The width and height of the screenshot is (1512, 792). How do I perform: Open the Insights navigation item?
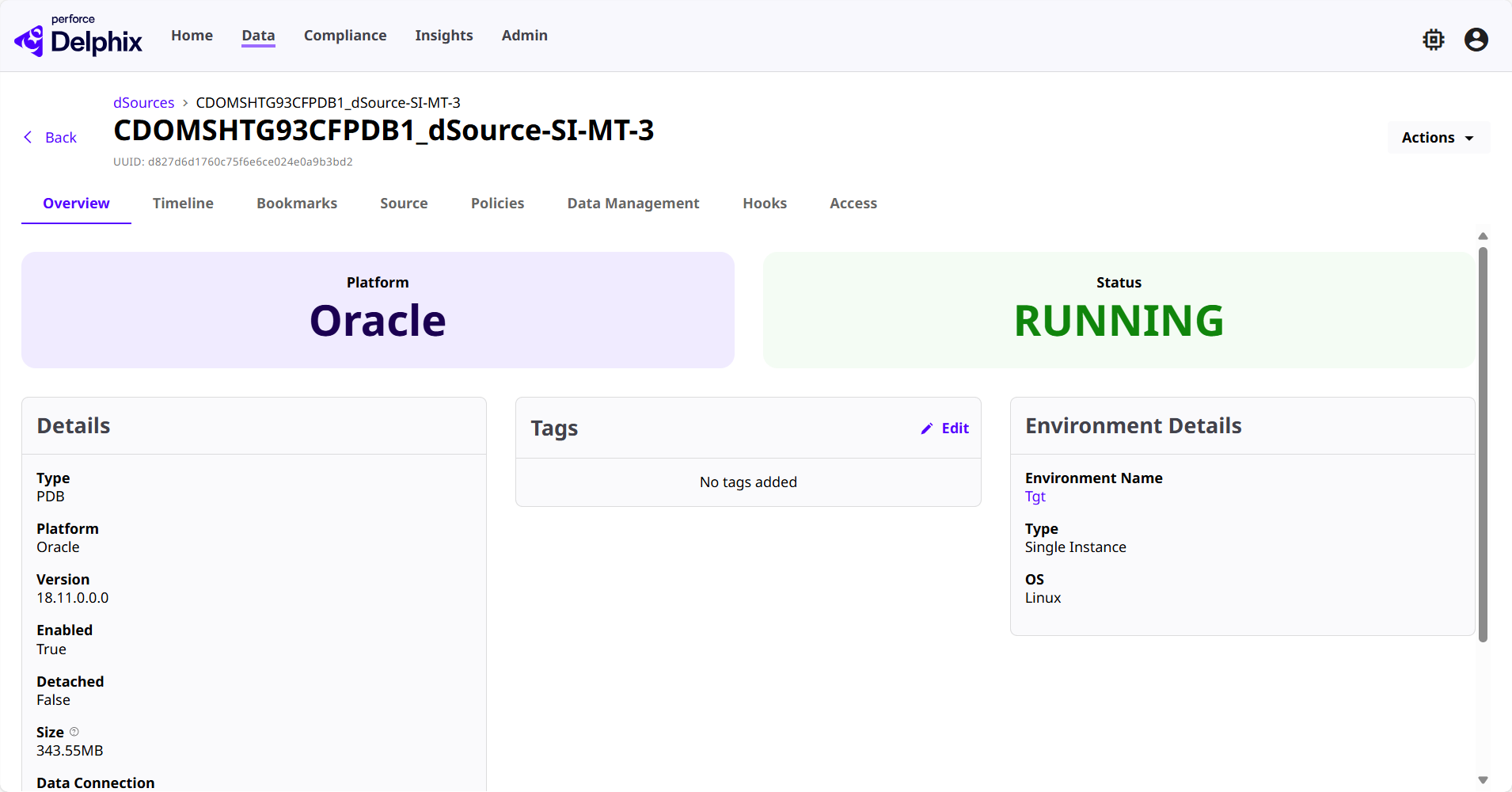click(x=444, y=36)
